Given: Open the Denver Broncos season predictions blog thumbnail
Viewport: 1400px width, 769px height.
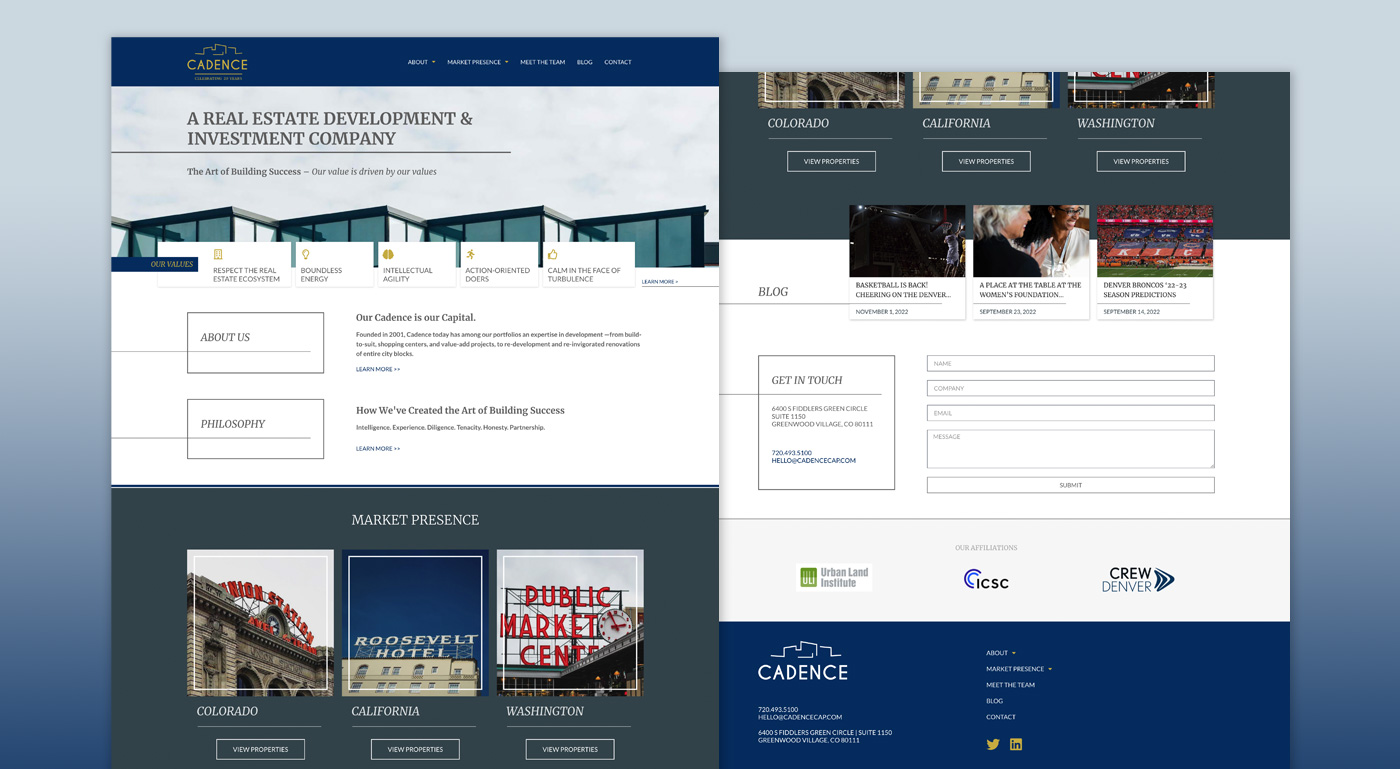Looking at the screenshot, I should 1154,241.
